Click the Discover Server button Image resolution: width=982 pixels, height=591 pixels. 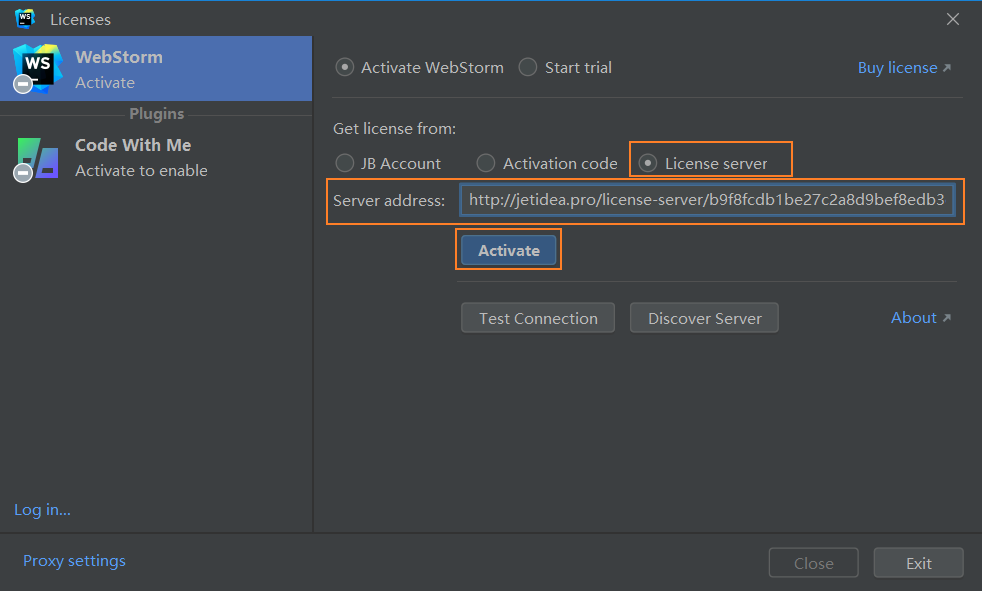(x=705, y=318)
